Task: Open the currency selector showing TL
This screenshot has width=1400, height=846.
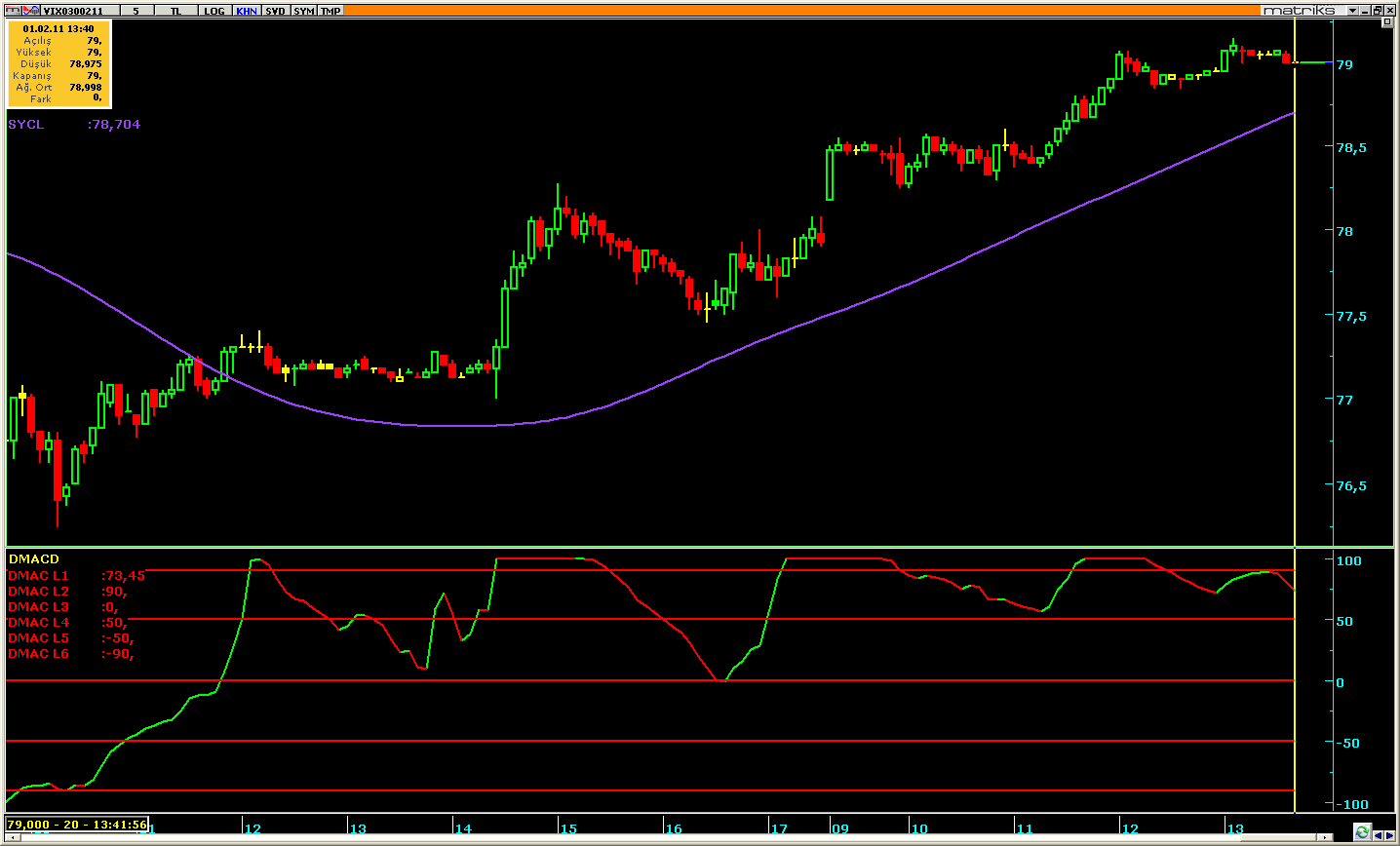Action: 175,11
